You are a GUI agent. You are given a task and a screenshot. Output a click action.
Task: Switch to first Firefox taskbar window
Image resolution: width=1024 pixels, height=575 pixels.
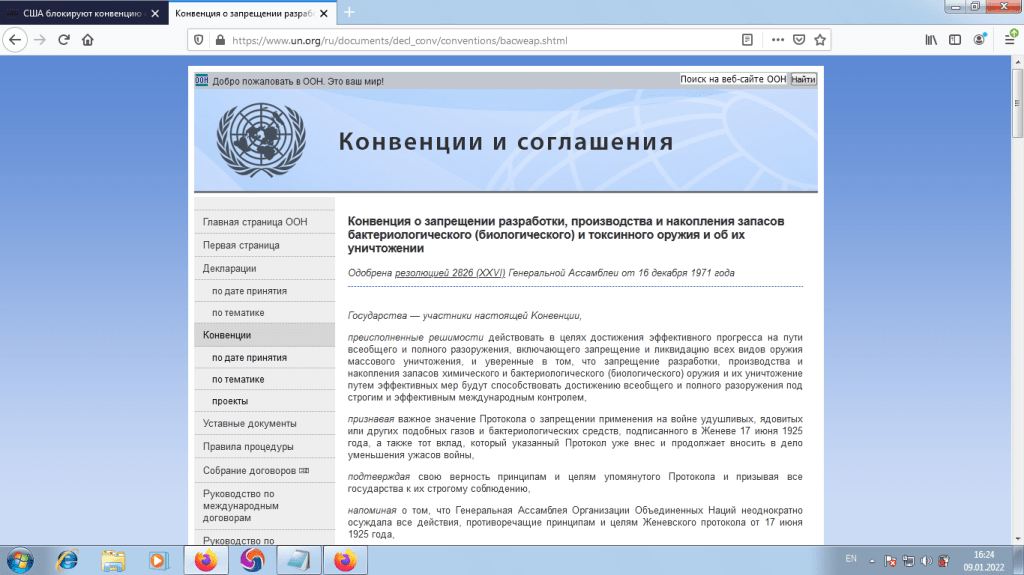tap(206, 561)
